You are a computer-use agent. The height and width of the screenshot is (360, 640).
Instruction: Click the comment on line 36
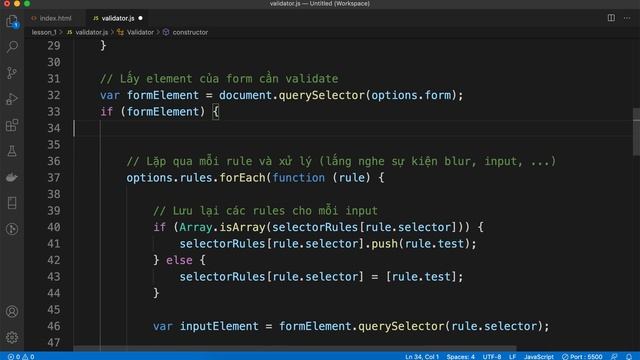click(341, 161)
